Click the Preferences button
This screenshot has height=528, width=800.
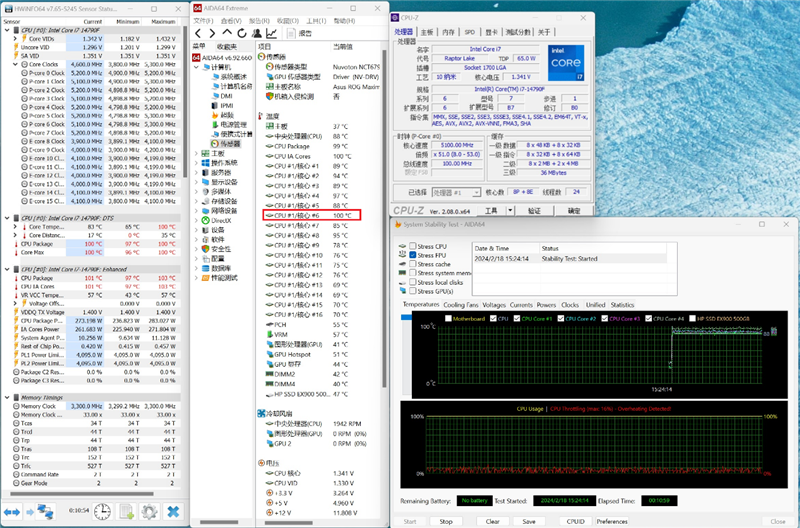pos(613,521)
